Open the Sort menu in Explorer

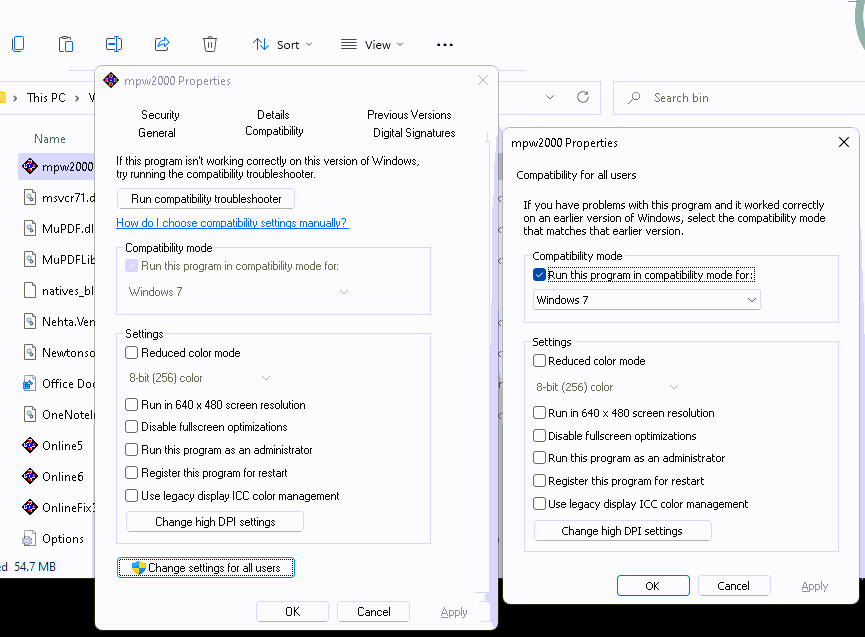(282, 45)
